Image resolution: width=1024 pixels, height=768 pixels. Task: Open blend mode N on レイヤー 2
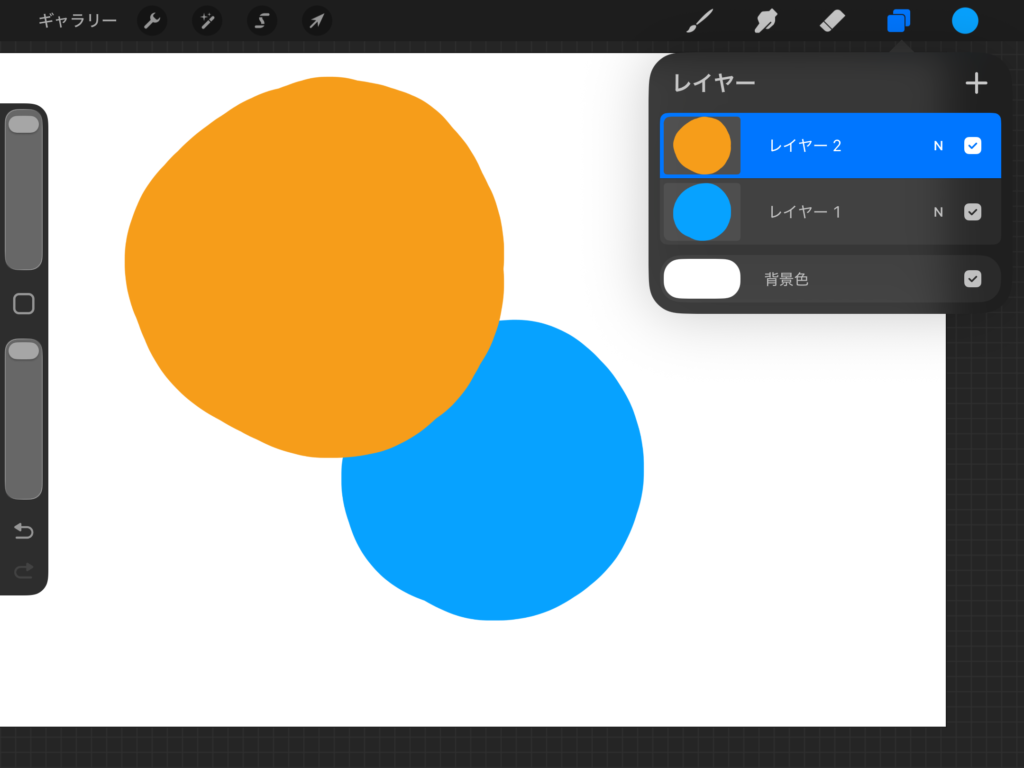(x=938, y=146)
